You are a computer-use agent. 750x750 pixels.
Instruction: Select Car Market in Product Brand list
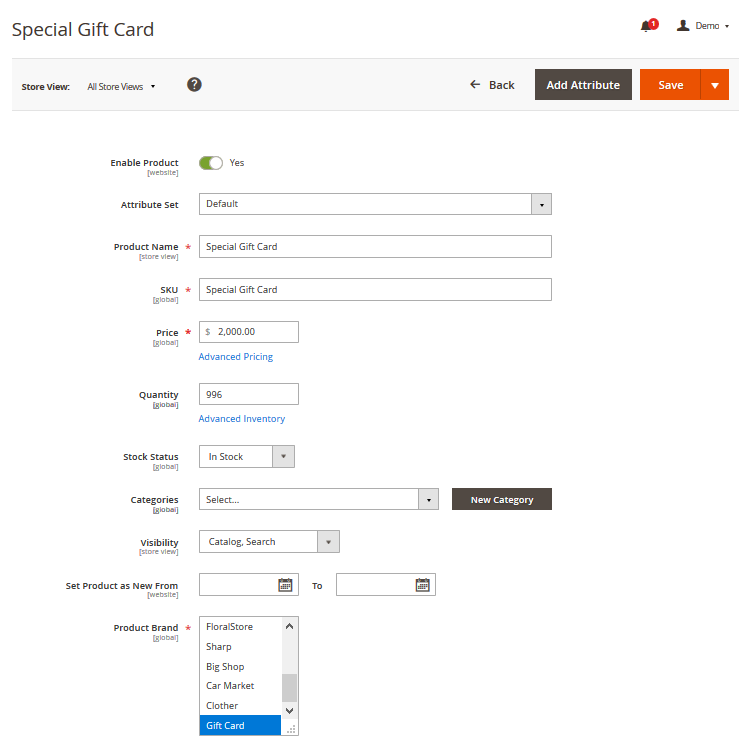[230, 686]
